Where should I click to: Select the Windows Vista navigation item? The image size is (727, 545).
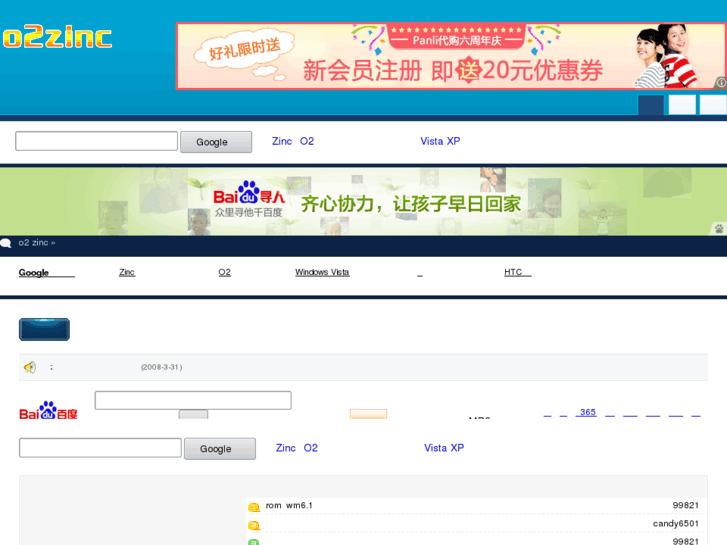coord(322,272)
